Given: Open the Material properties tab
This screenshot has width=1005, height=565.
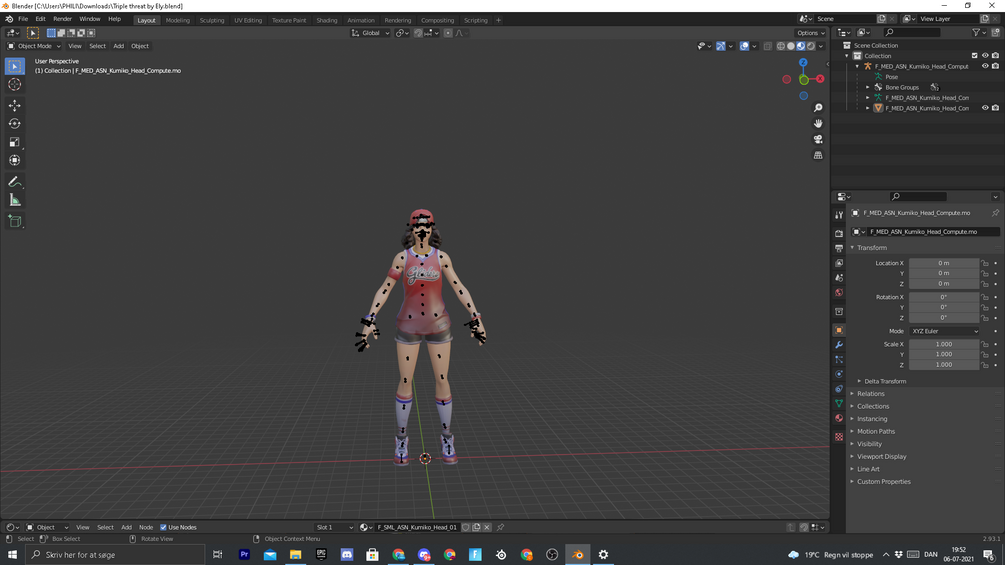Looking at the screenshot, I should [x=839, y=418].
